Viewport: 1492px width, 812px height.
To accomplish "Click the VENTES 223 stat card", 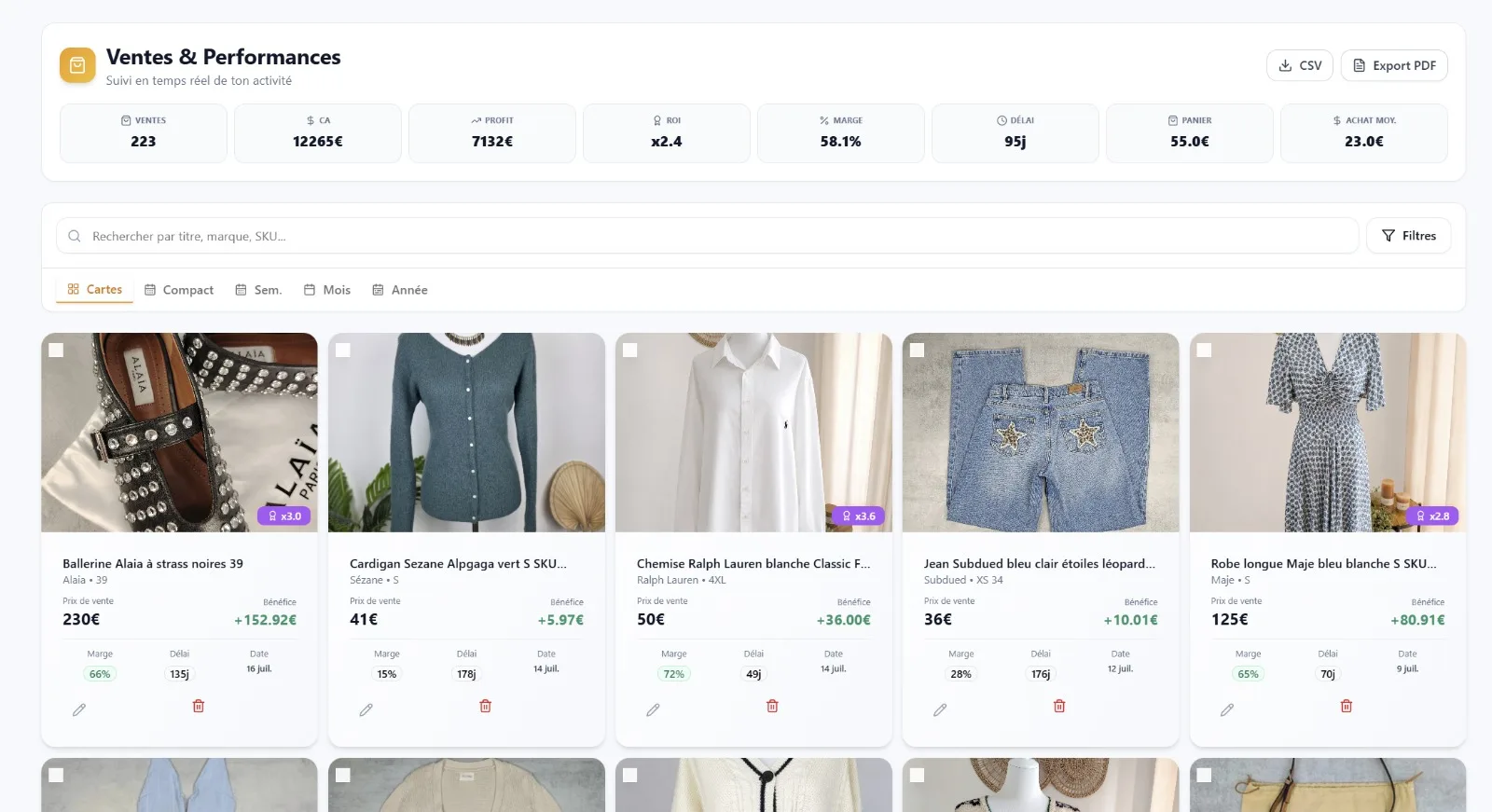I will coord(144,133).
